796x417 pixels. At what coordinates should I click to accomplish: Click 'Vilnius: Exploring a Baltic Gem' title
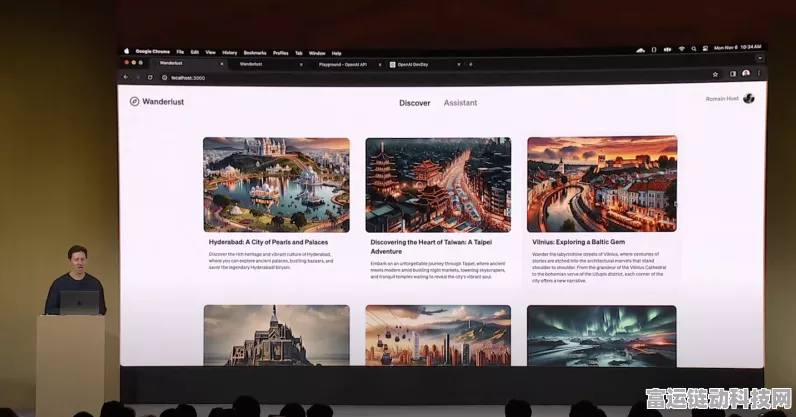[578, 242]
